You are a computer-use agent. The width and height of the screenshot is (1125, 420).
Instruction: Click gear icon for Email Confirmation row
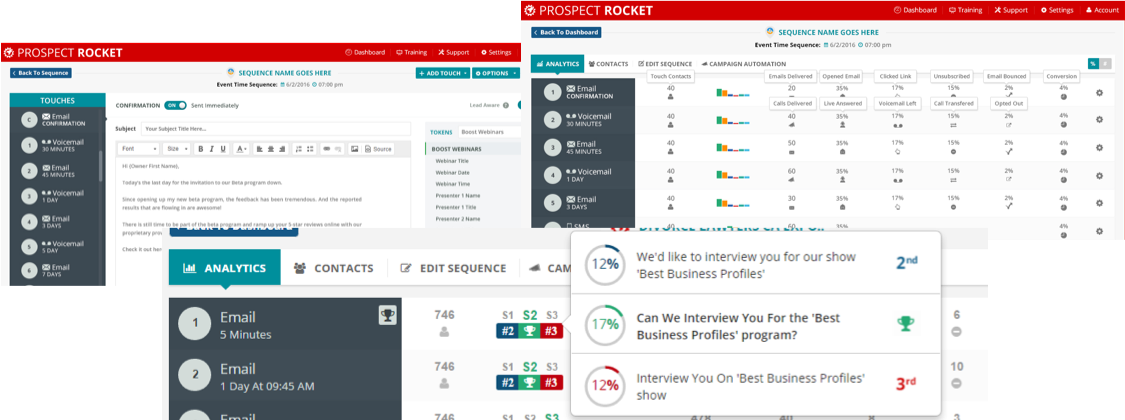click(1099, 93)
